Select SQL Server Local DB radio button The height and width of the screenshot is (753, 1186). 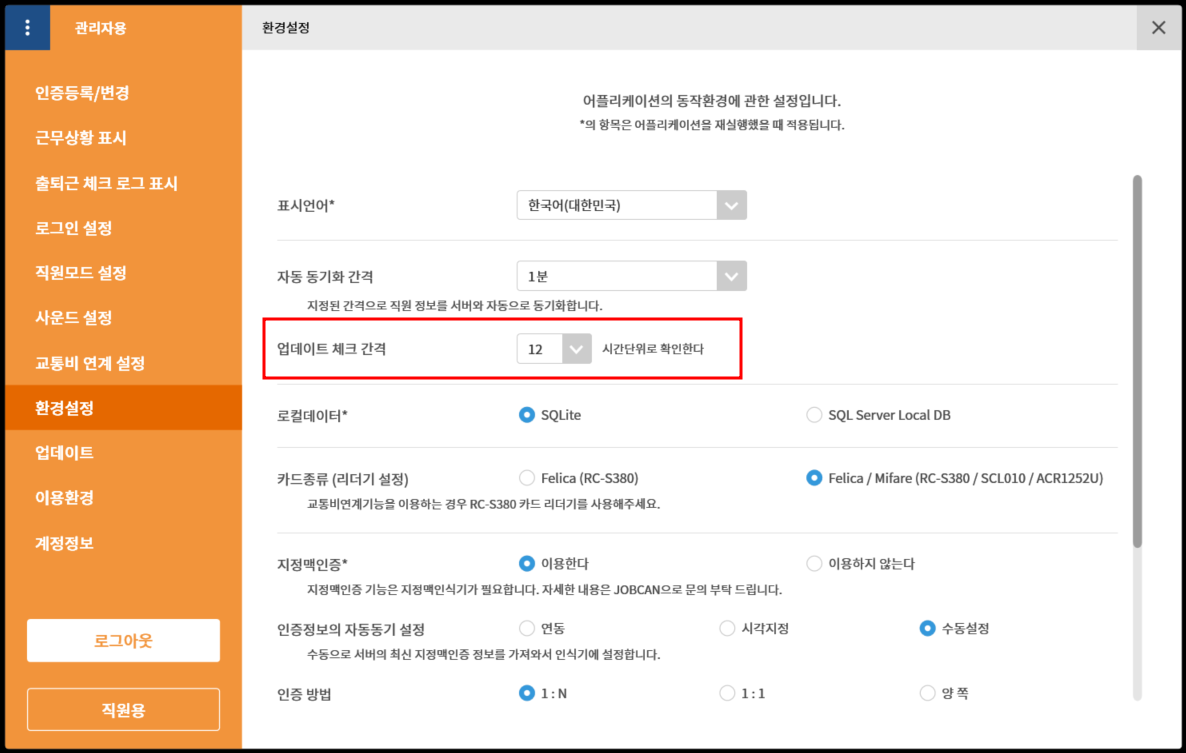(x=814, y=415)
